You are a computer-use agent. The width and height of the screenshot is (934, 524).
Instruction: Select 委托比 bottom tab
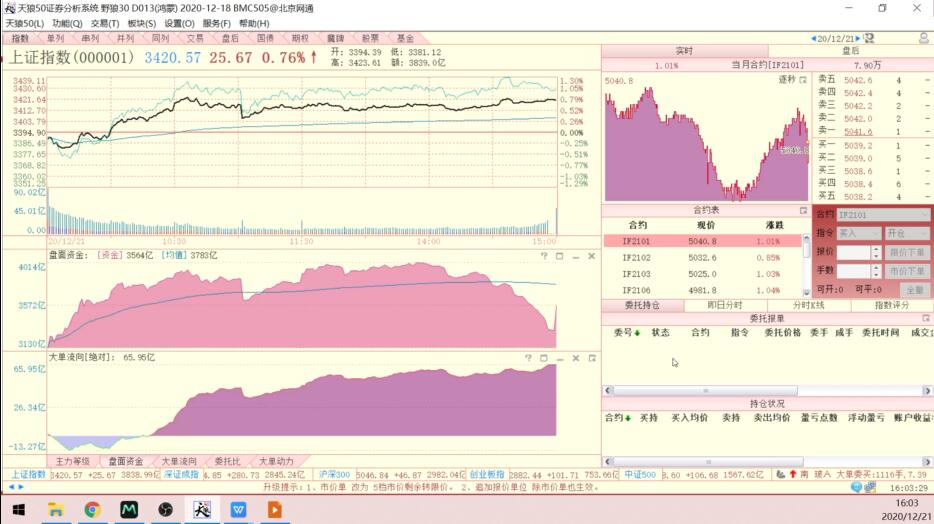(x=227, y=461)
